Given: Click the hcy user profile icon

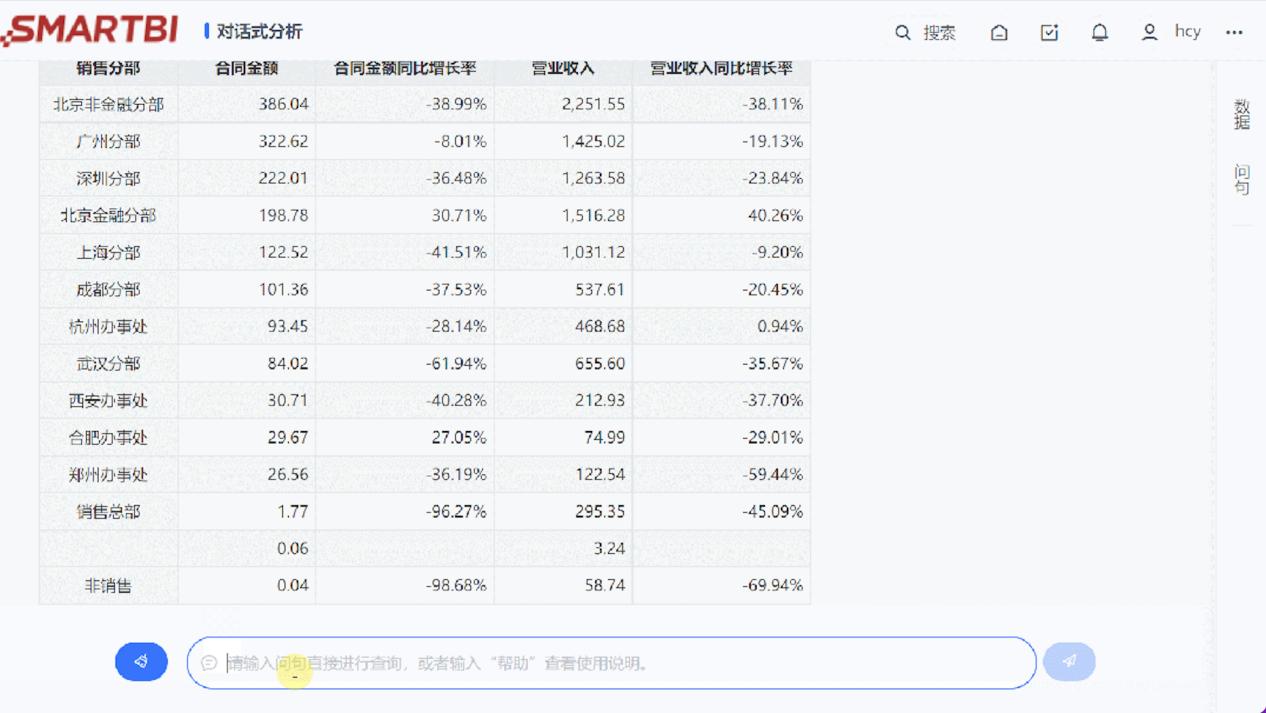Looking at the screenshot, I should pos(1150,32).
